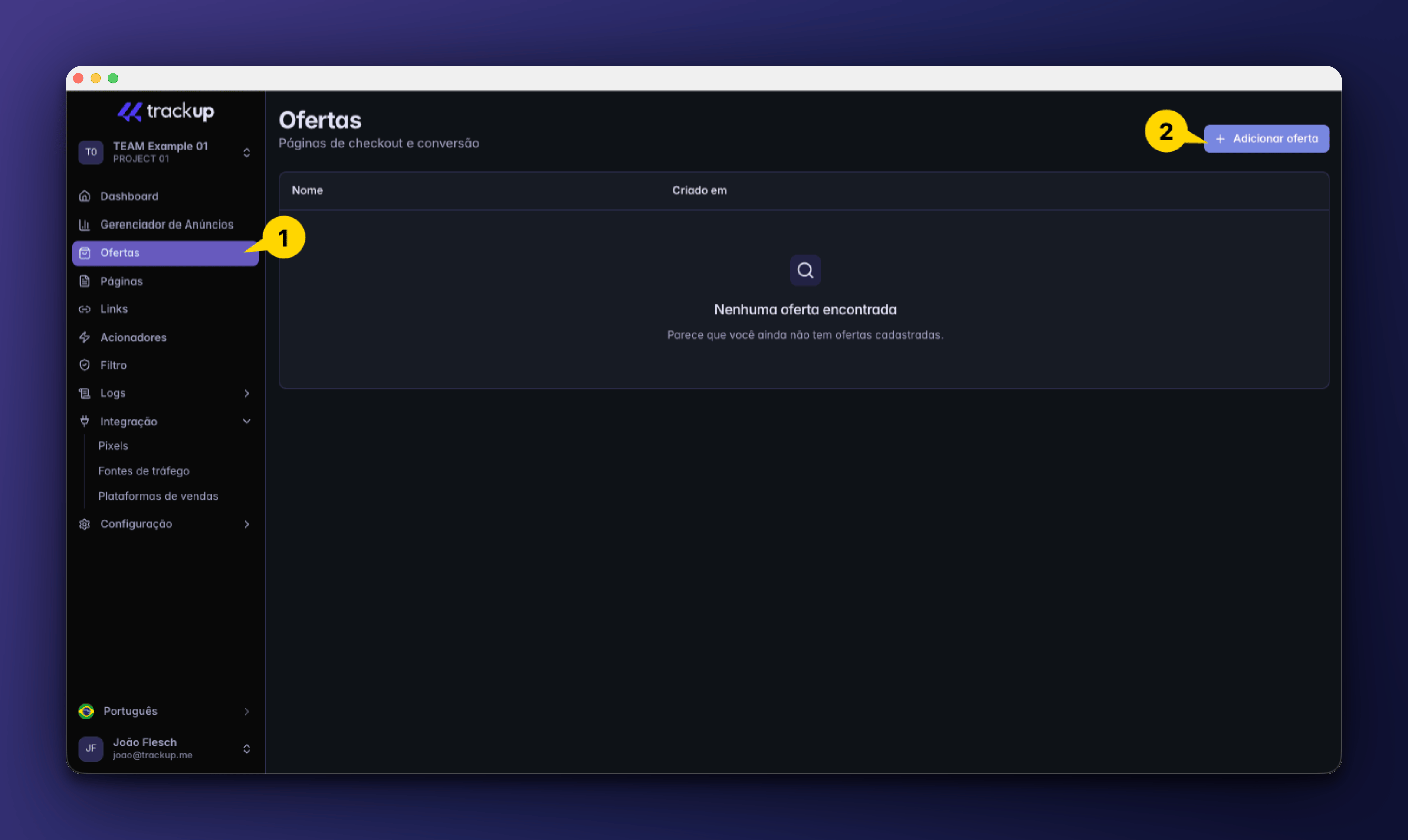Open Fontes de tráfego
The height and width of the screenshot is (840, 1408).
pyautogui.click(x=144, y=471)
